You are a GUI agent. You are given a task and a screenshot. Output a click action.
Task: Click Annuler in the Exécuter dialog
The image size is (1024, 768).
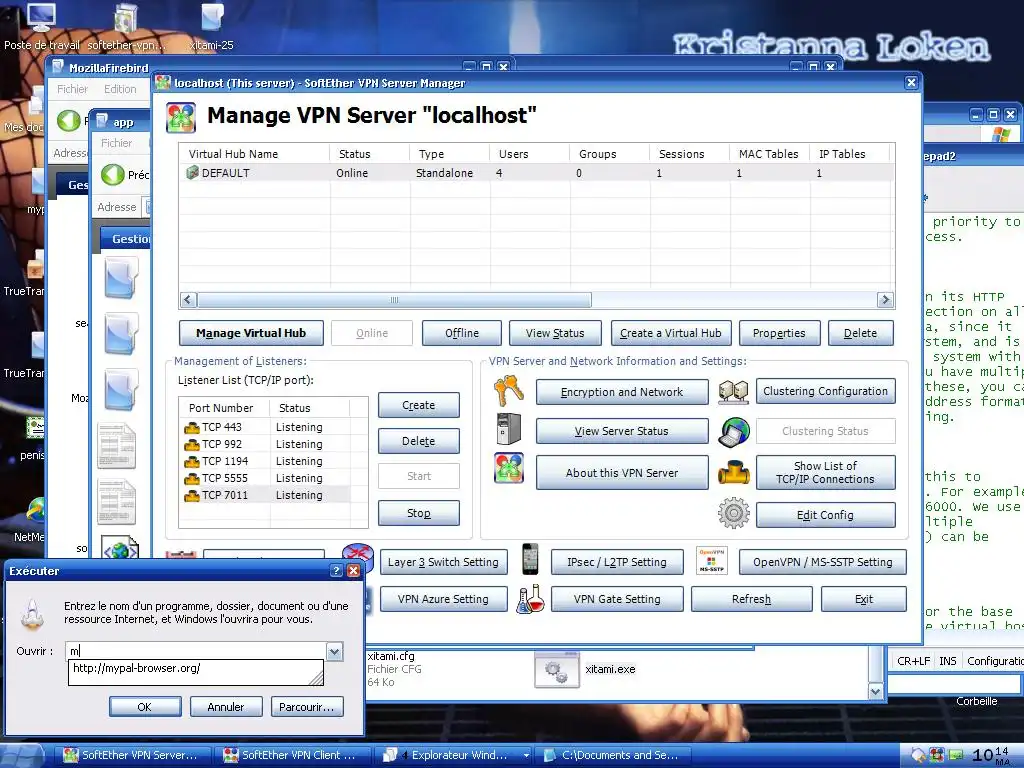tap(226, 707)
